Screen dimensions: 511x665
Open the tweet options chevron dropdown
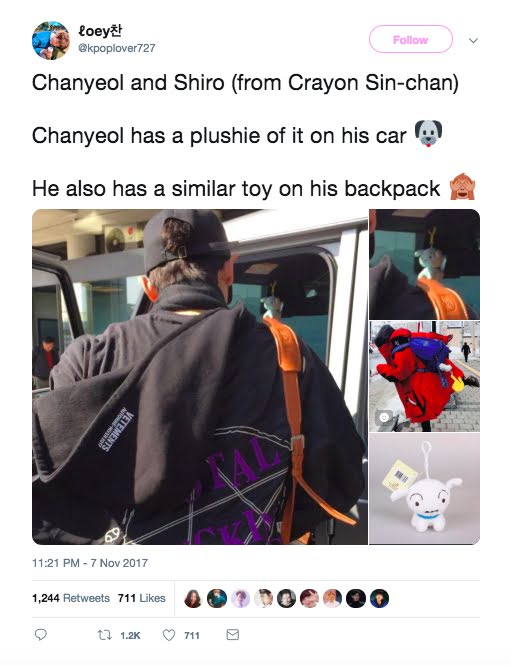473,41
